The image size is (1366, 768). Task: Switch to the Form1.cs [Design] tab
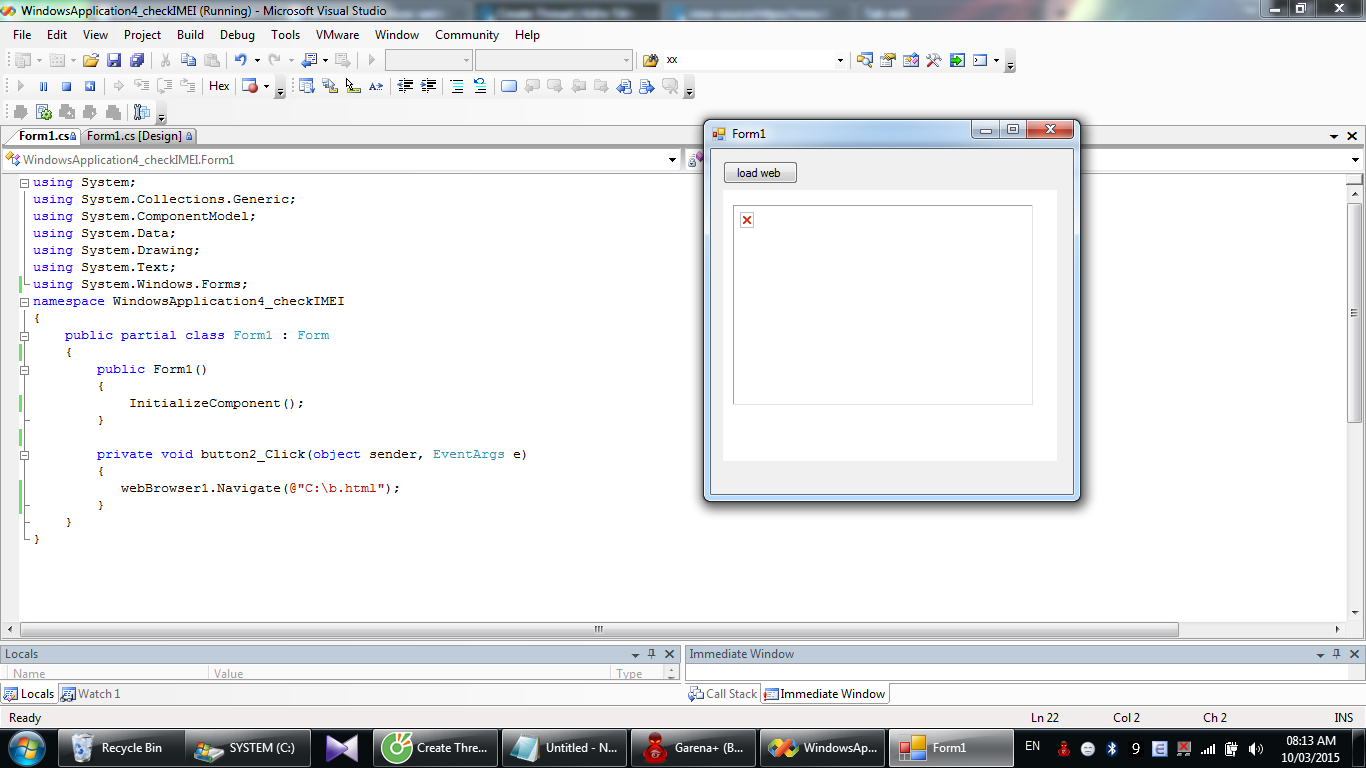139,136
